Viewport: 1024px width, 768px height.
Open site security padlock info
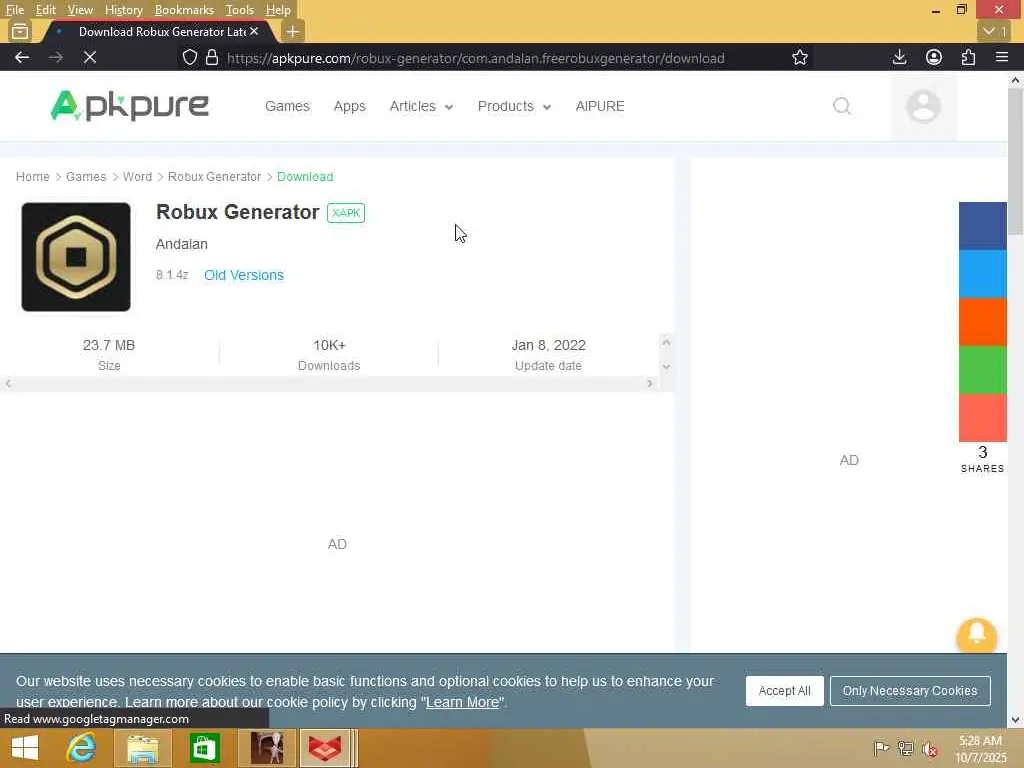click(x=212, y=57)
